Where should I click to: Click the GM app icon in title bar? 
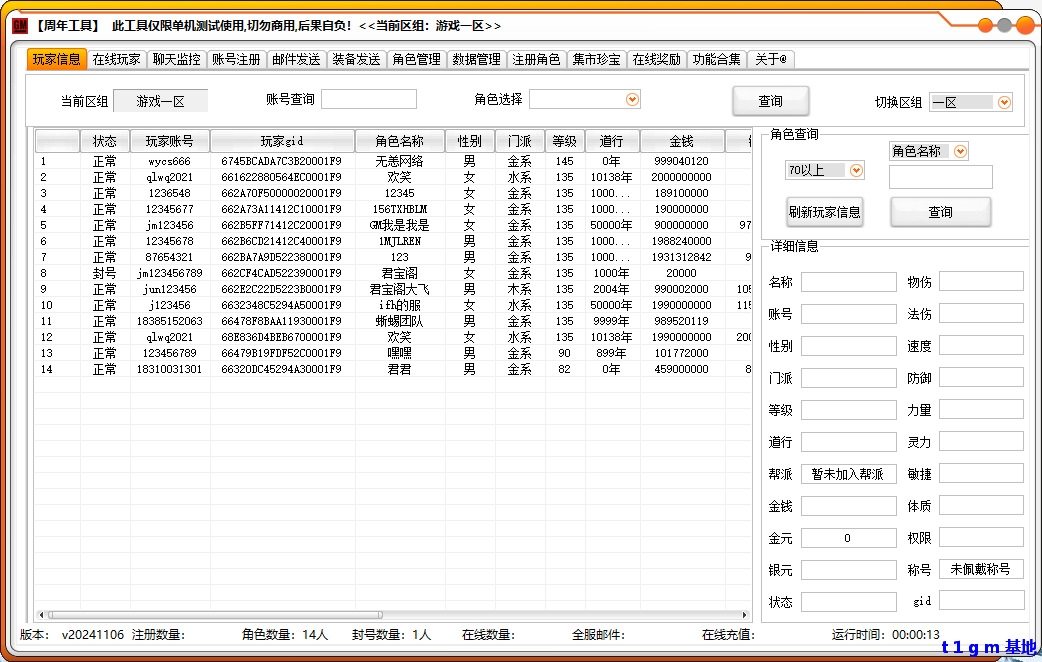(x=20, y=25)
